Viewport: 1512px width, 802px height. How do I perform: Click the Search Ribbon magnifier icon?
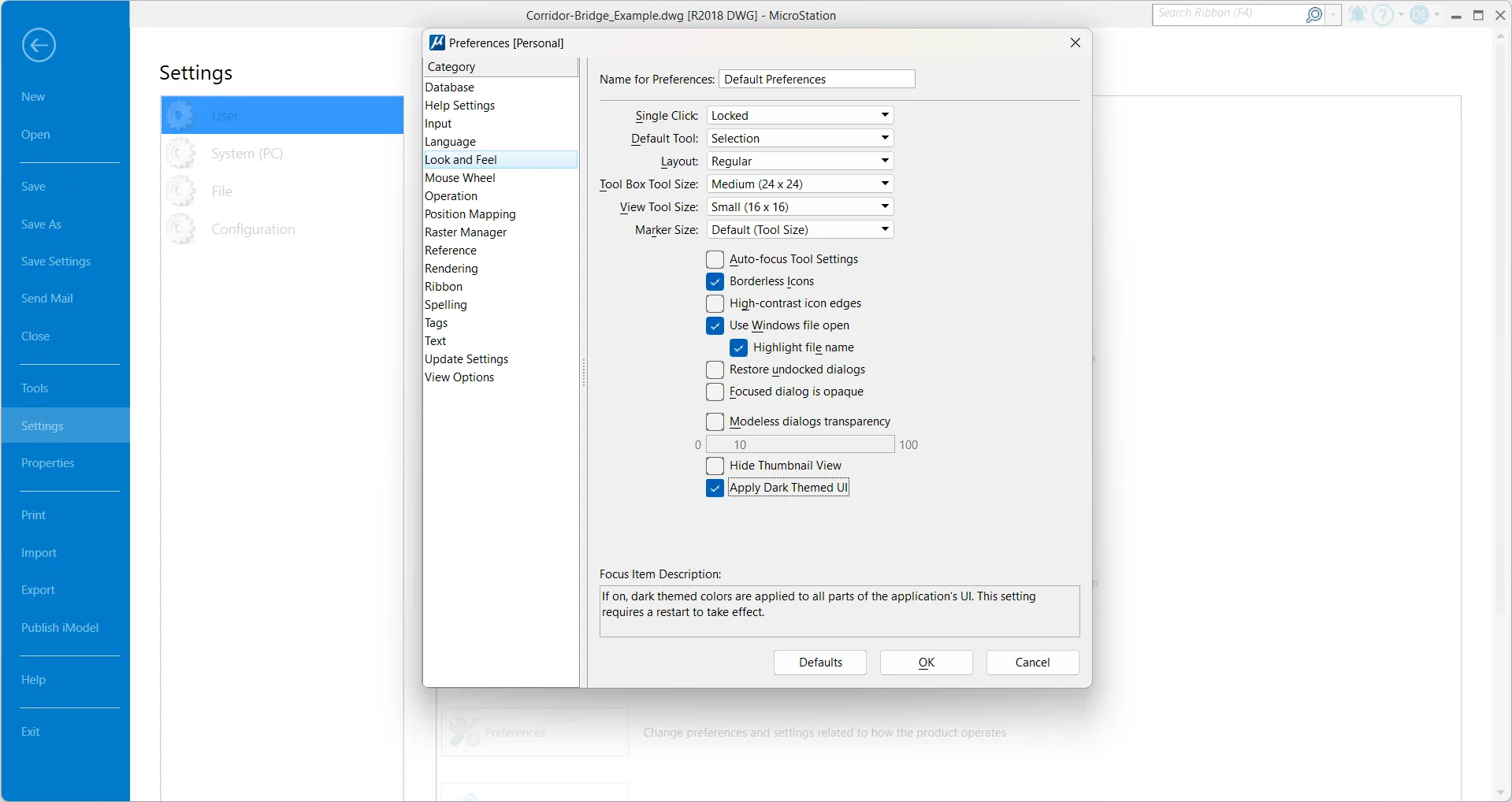(x=1313, y=14)
